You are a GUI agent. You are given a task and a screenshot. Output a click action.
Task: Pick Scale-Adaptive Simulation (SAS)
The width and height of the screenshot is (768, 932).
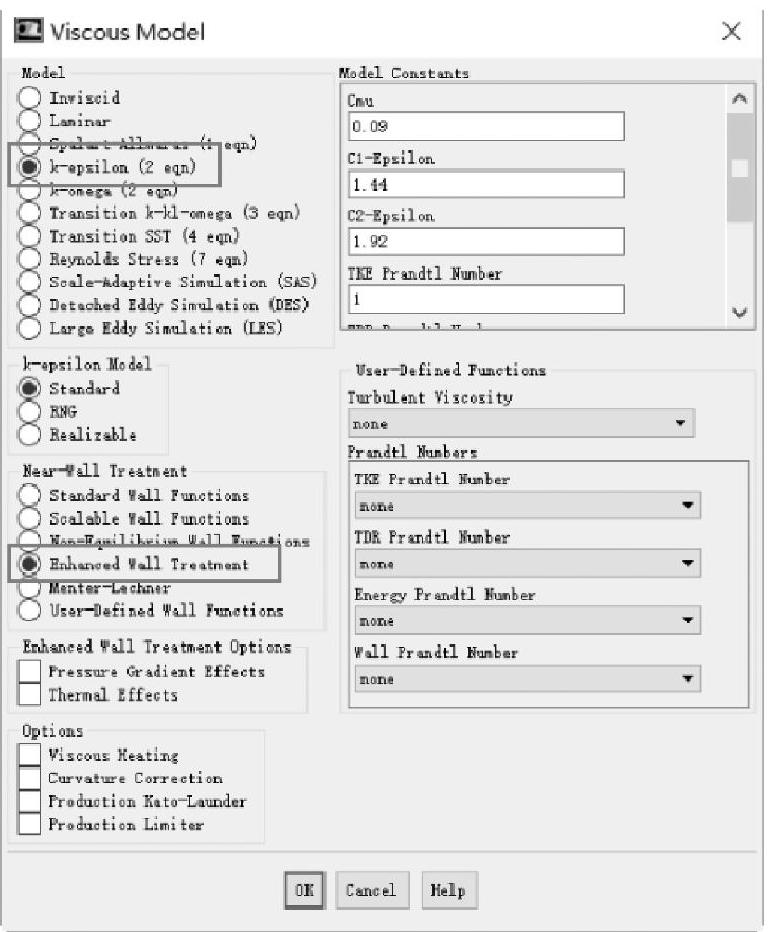tap(29, 282)
